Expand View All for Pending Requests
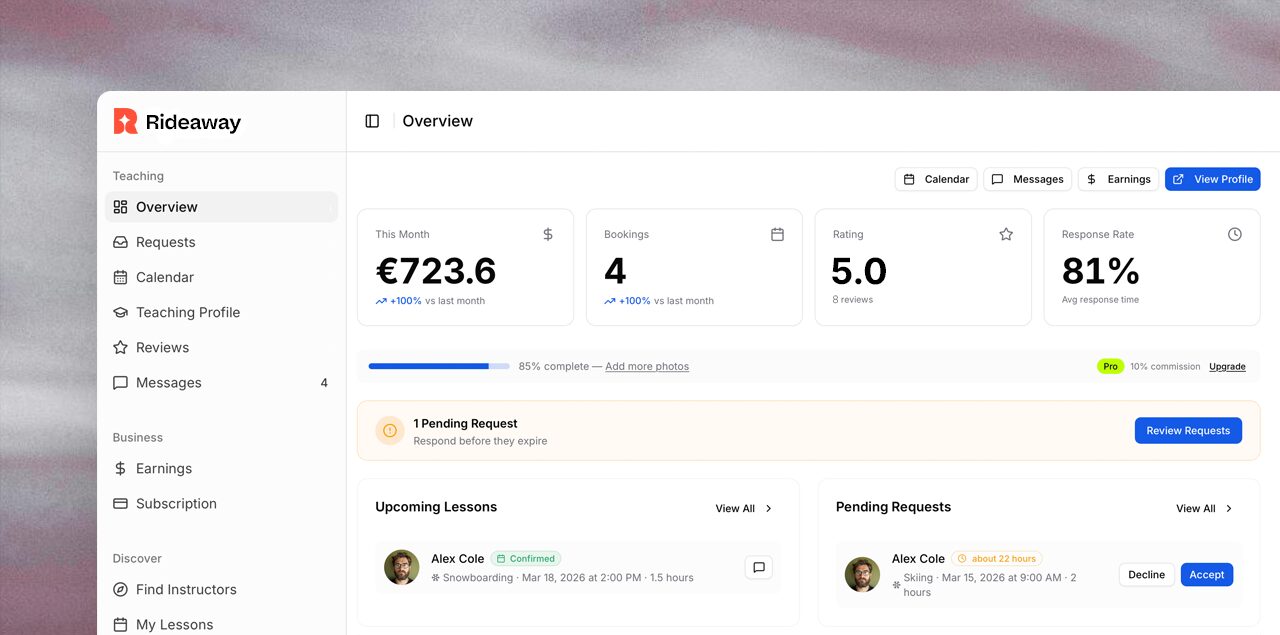Screen dimensions: 1280x635 [1204, 508]
